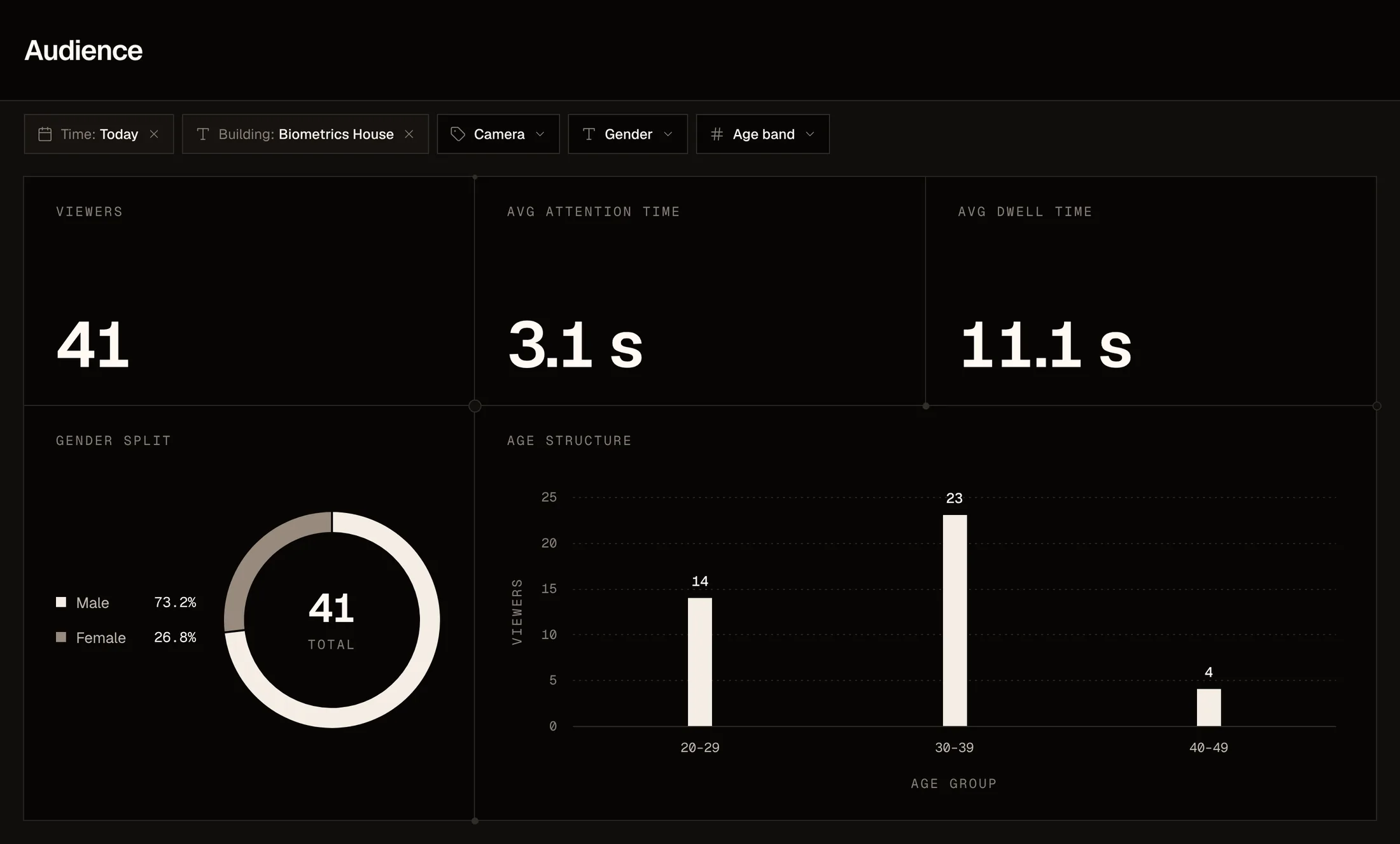Expand the Age band dropdown chevron
This screenshot has width=1400, height=844.
810,134
